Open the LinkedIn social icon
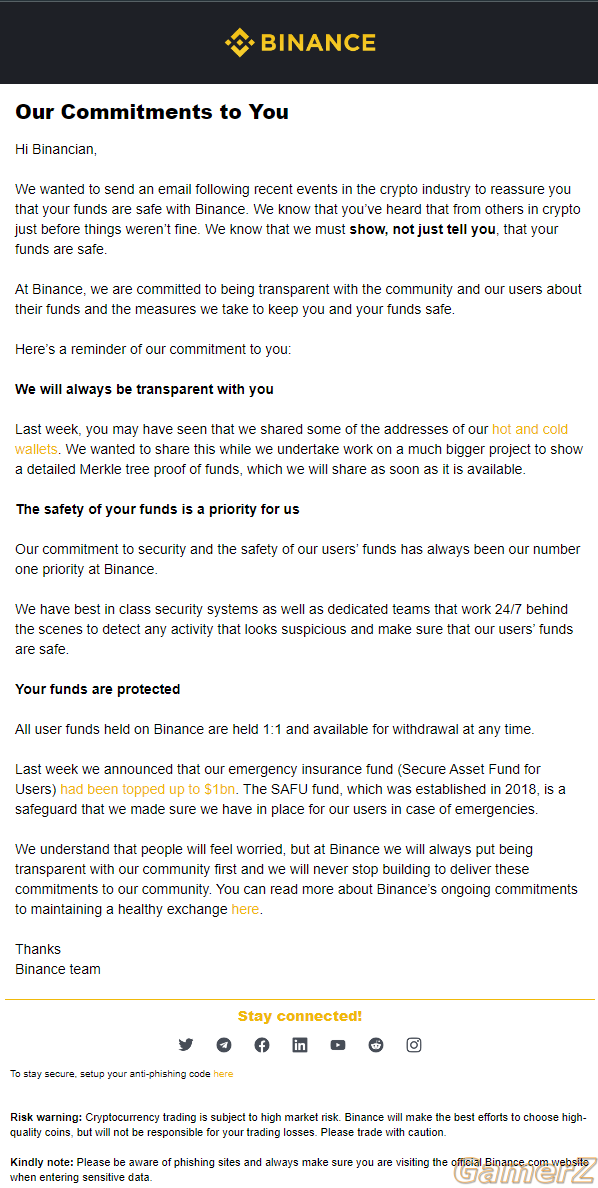 (300, 1045)
